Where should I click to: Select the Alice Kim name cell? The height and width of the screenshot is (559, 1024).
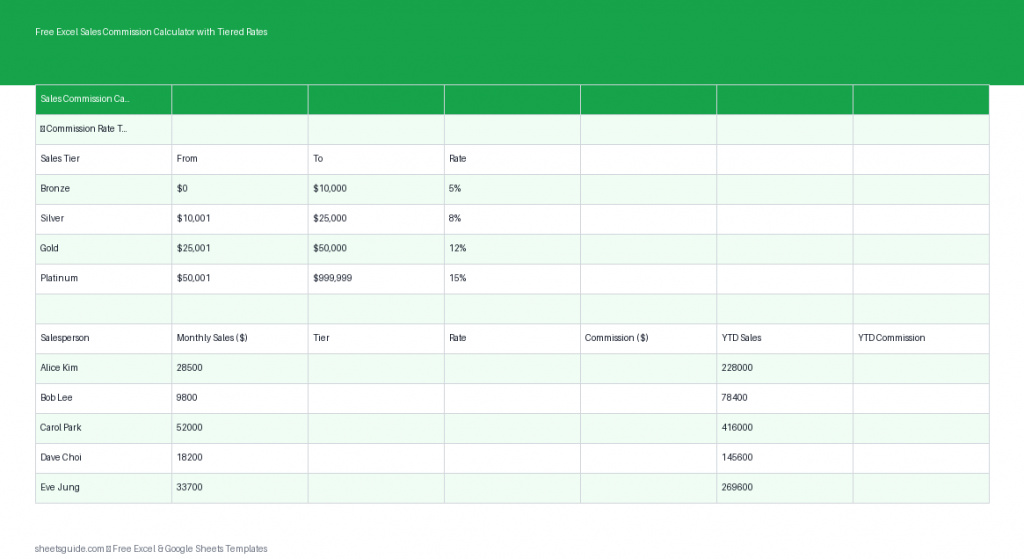[x=103, y=368]
